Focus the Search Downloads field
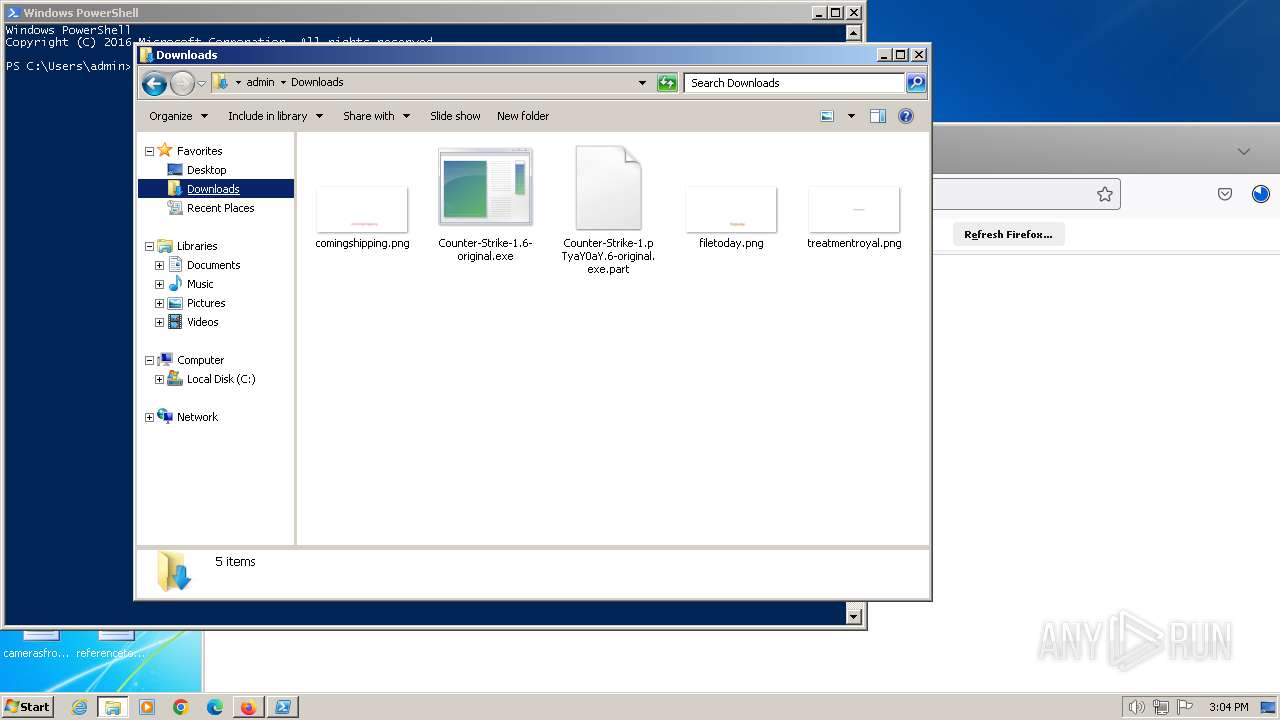1280x720 pixels. click(795, 83)
